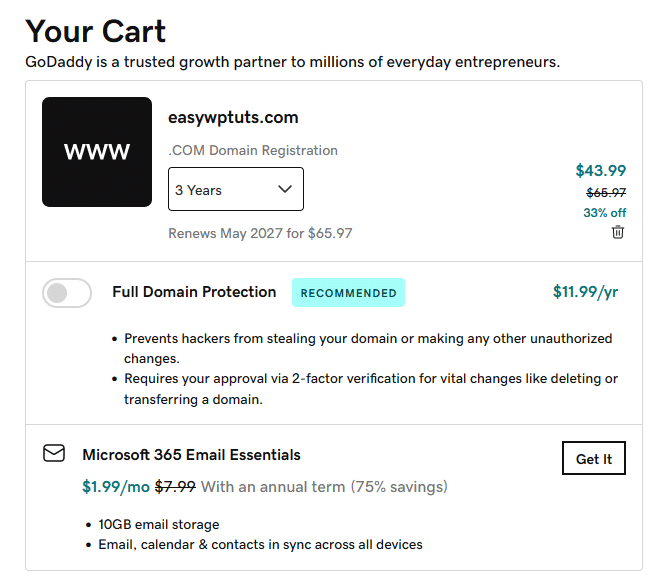Click the $1.99/mo email price
This screenshot has height=583, width=656.
point(114,487)
